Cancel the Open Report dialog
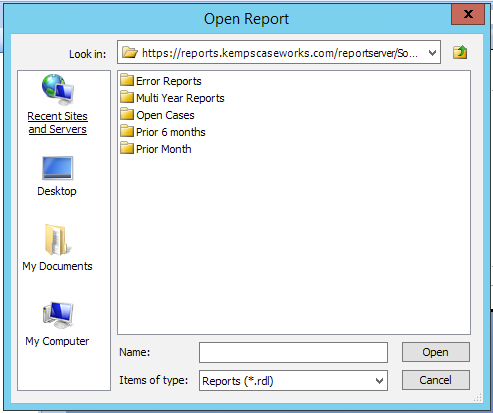This screenshot has height=413, width=493. click(x=436, y=380)
